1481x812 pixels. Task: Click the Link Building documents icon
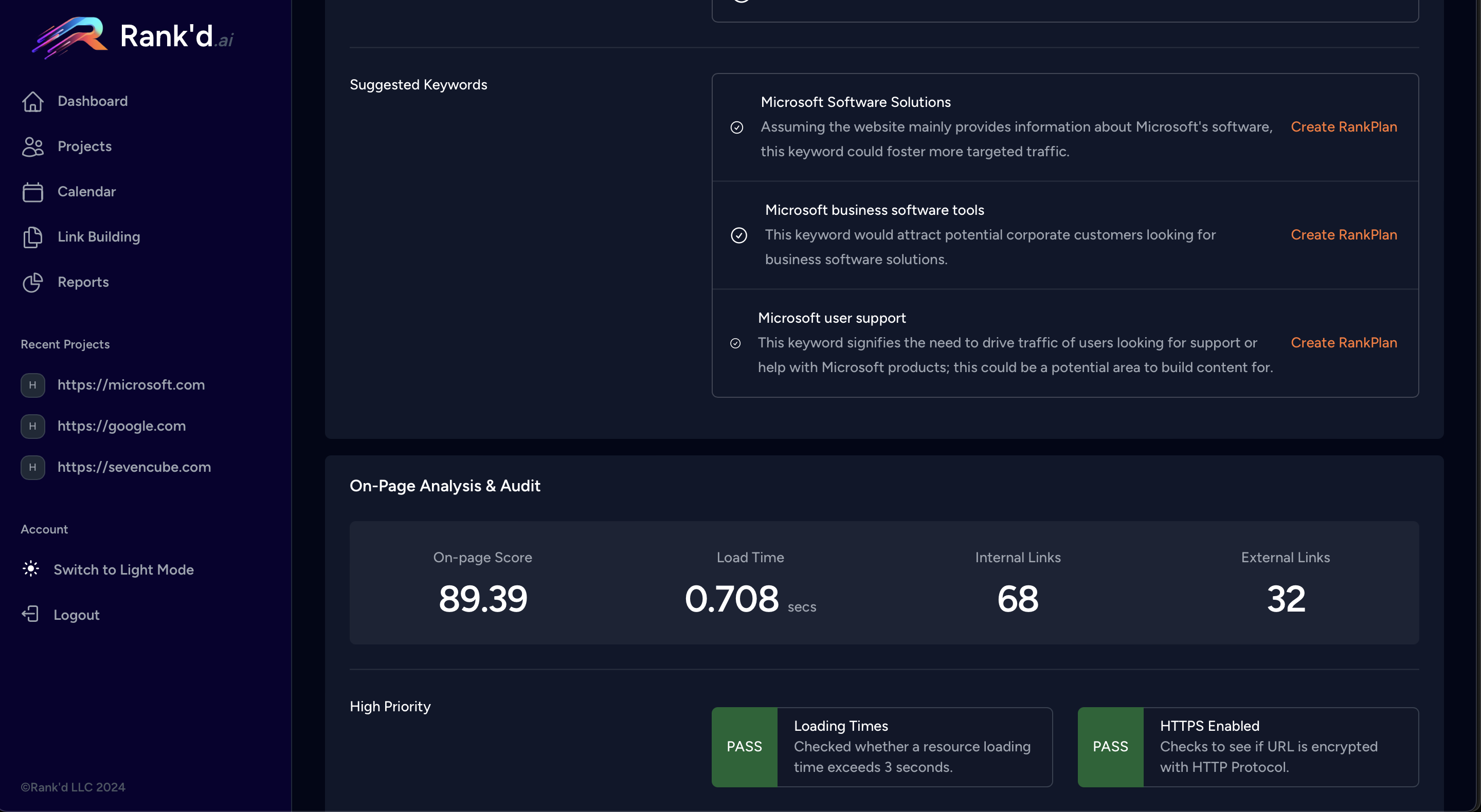(x=33, y=237)
